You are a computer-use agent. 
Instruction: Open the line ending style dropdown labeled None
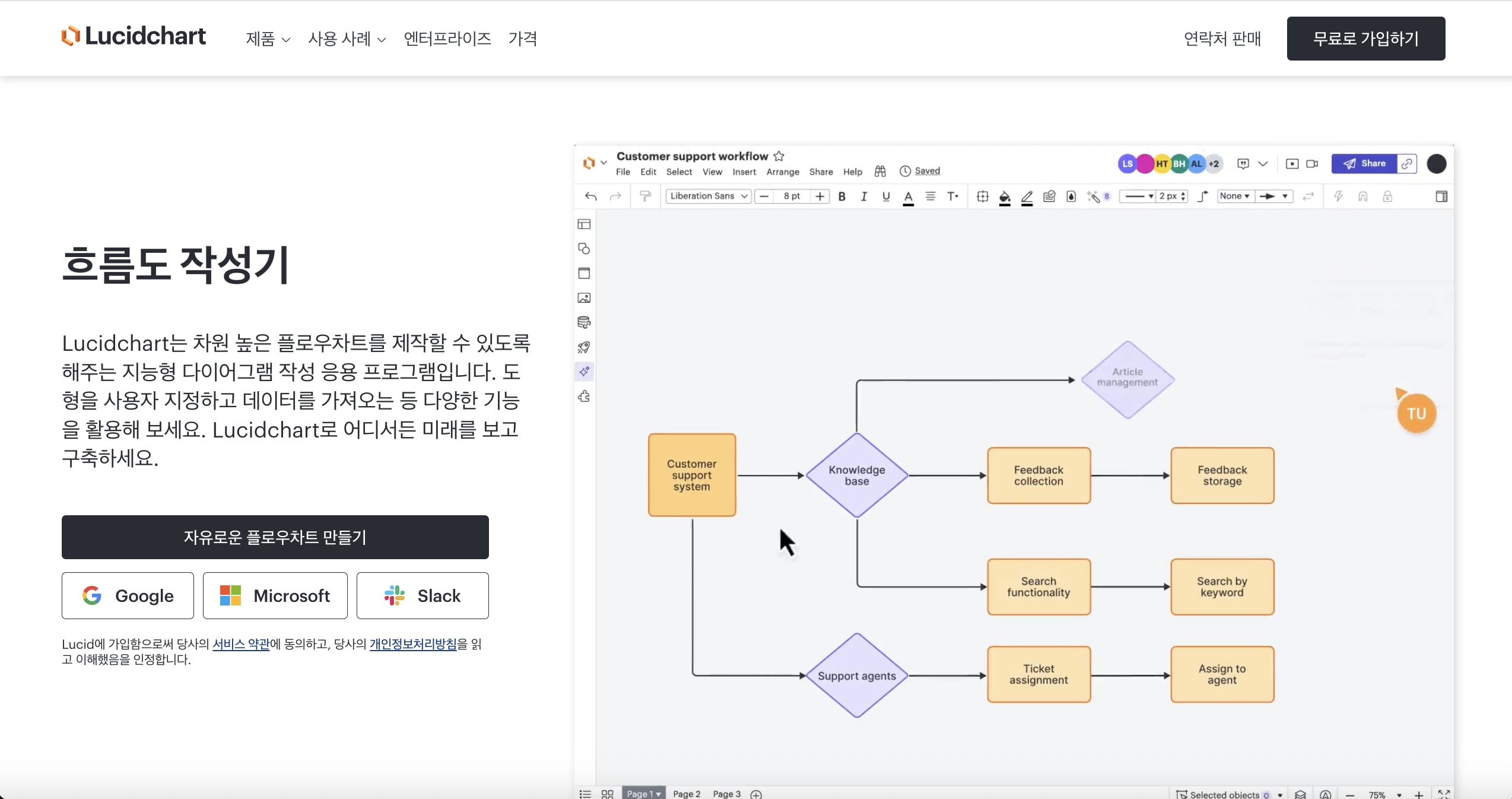click(1235, 196)
